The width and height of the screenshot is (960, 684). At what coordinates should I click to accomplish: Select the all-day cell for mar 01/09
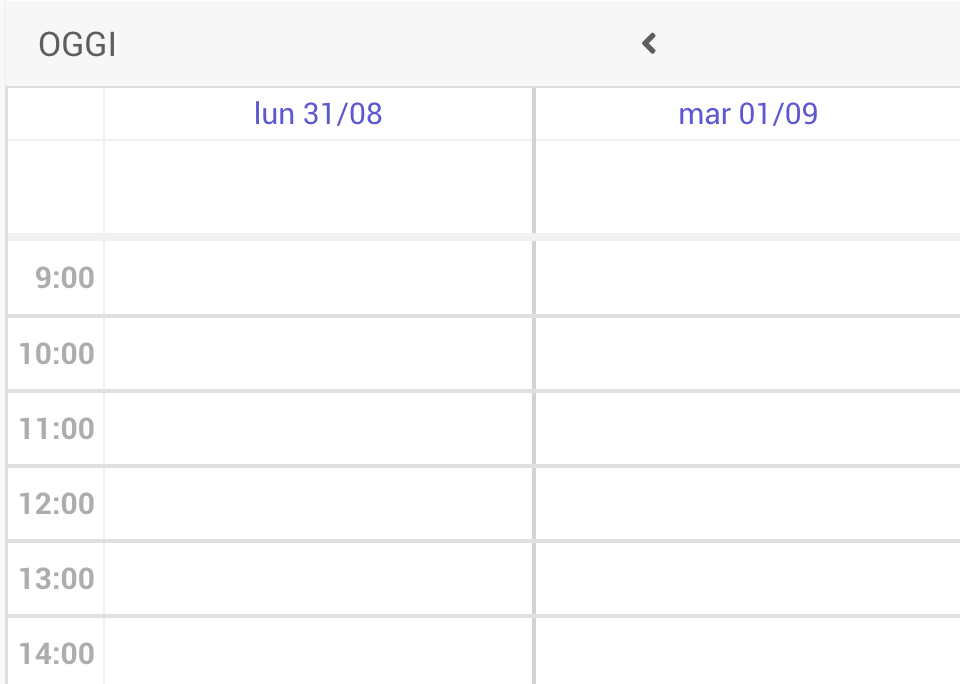click(748, 187)
